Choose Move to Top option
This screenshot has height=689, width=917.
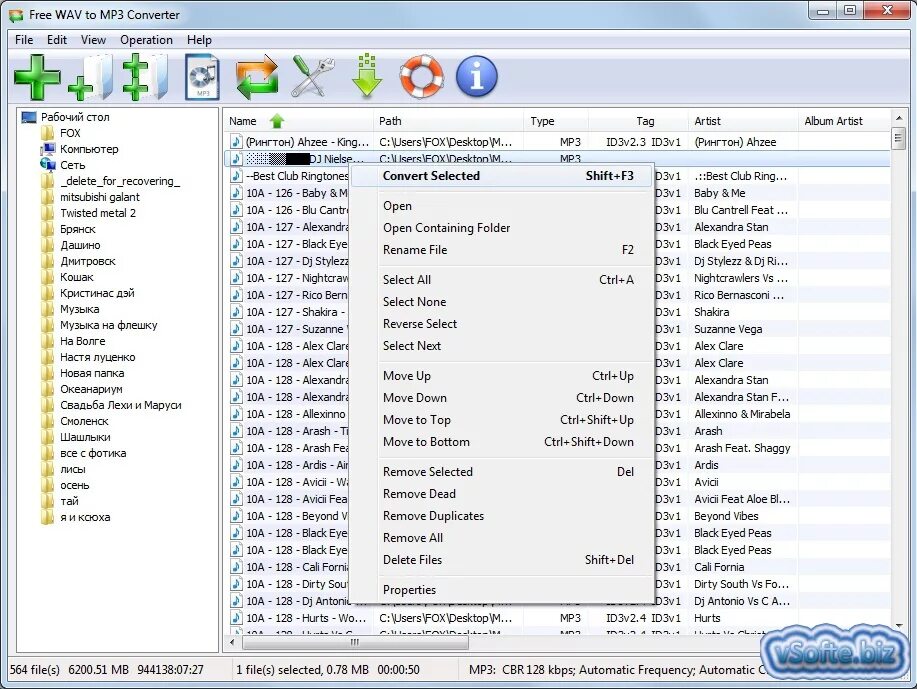click(x=502, y=419)
